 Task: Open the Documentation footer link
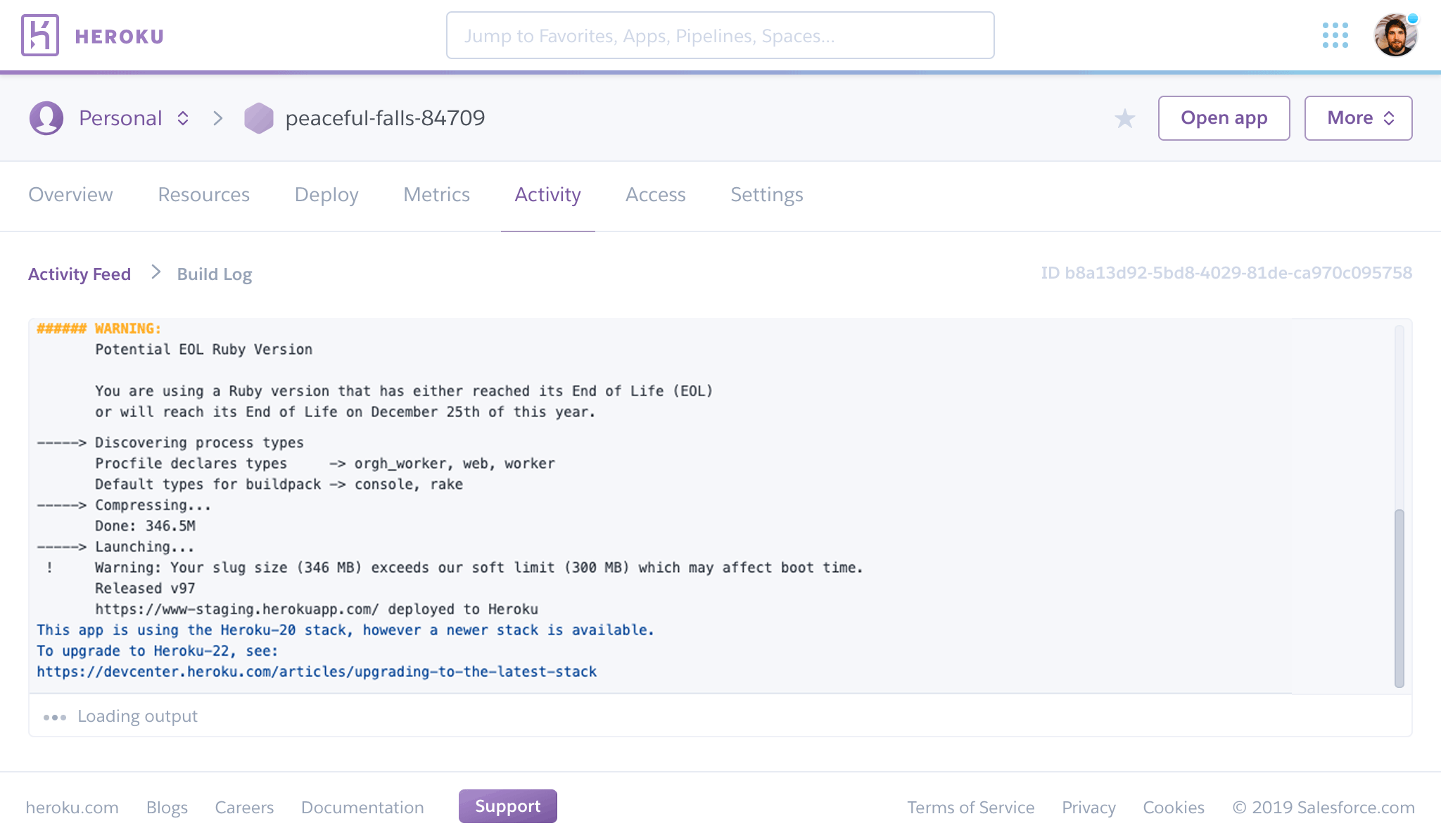[362, 808]
